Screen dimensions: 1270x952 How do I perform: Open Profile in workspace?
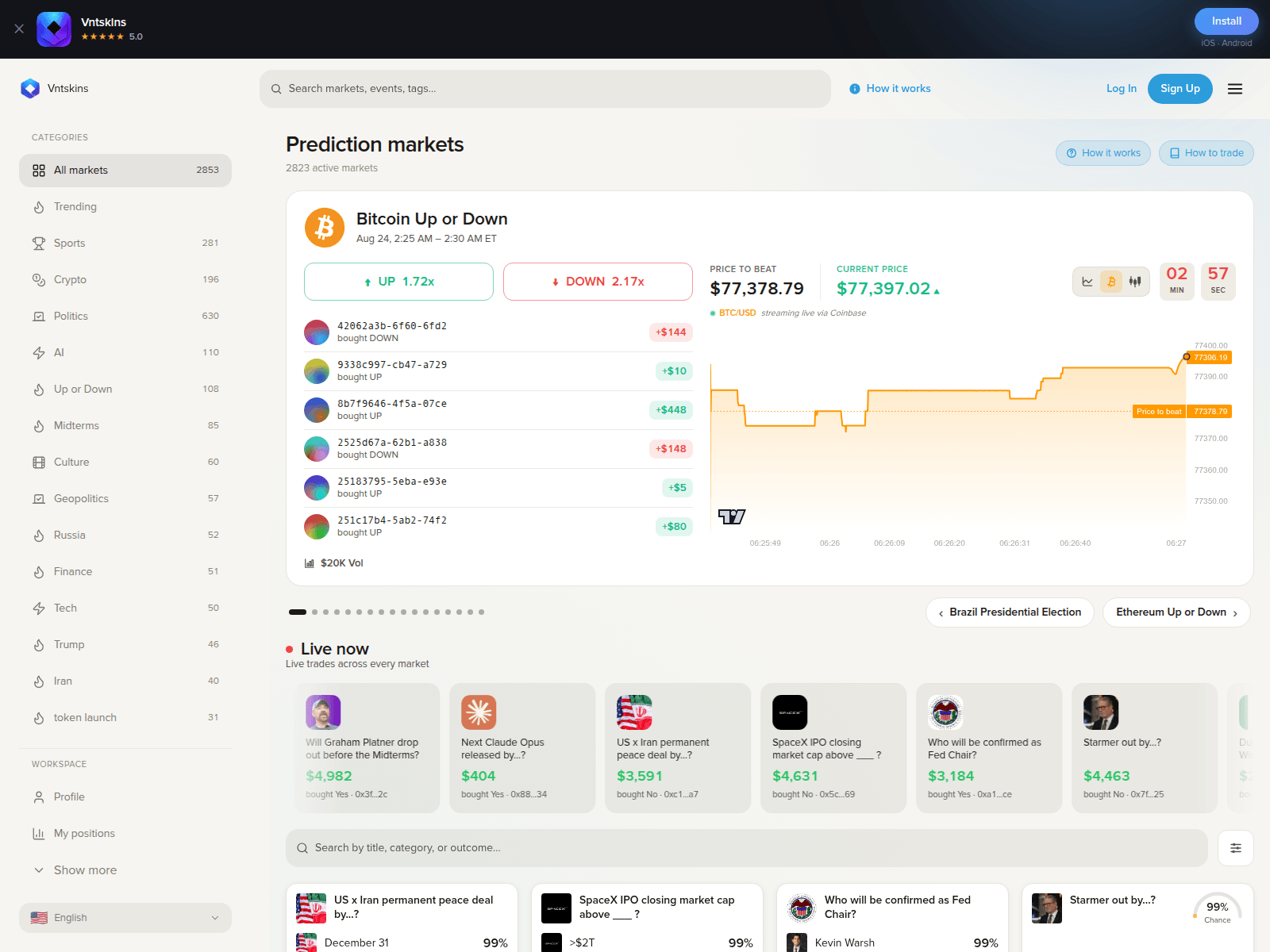pyautogui.click(x=125, y=797)
